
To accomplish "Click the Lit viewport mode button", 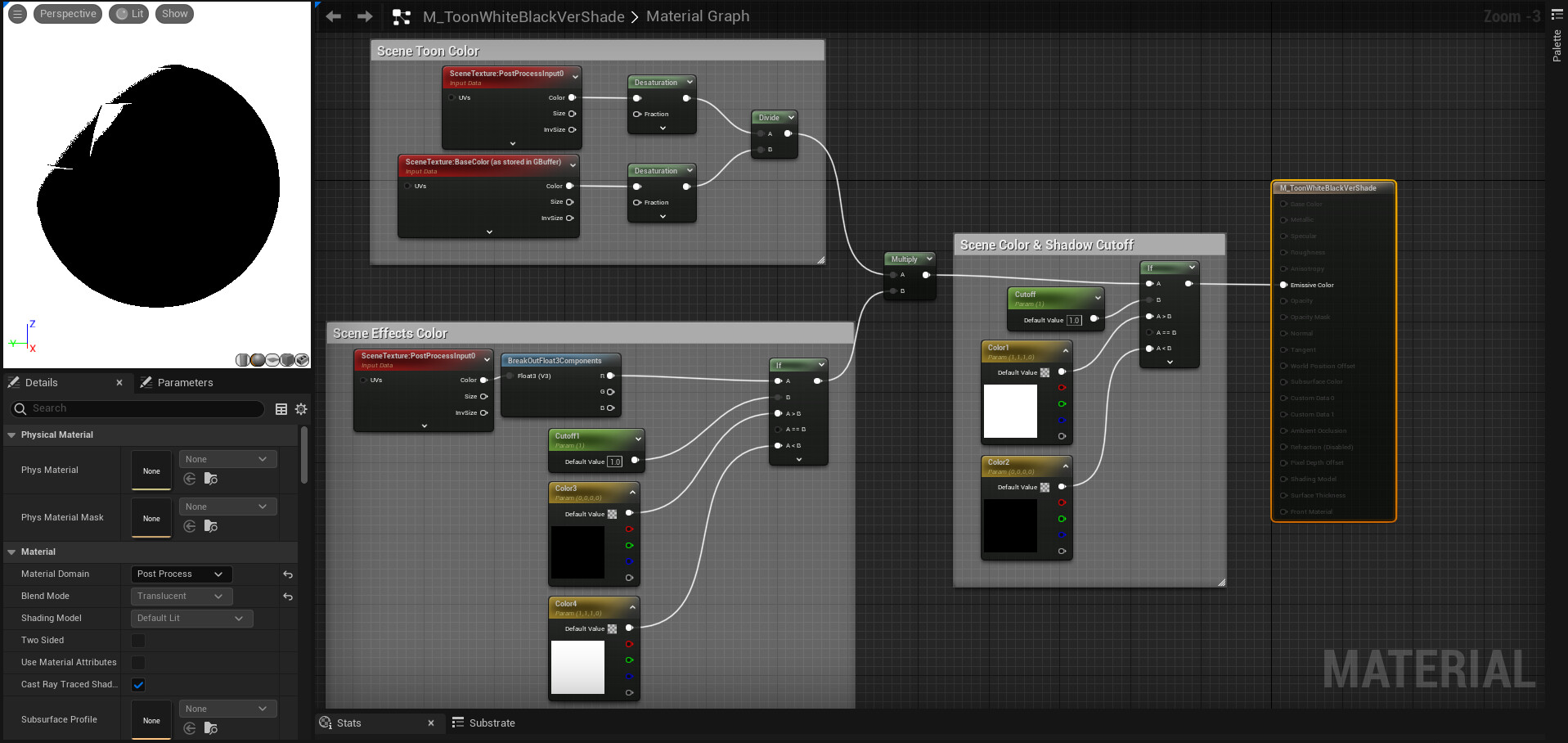I will (x=128, y=13).
